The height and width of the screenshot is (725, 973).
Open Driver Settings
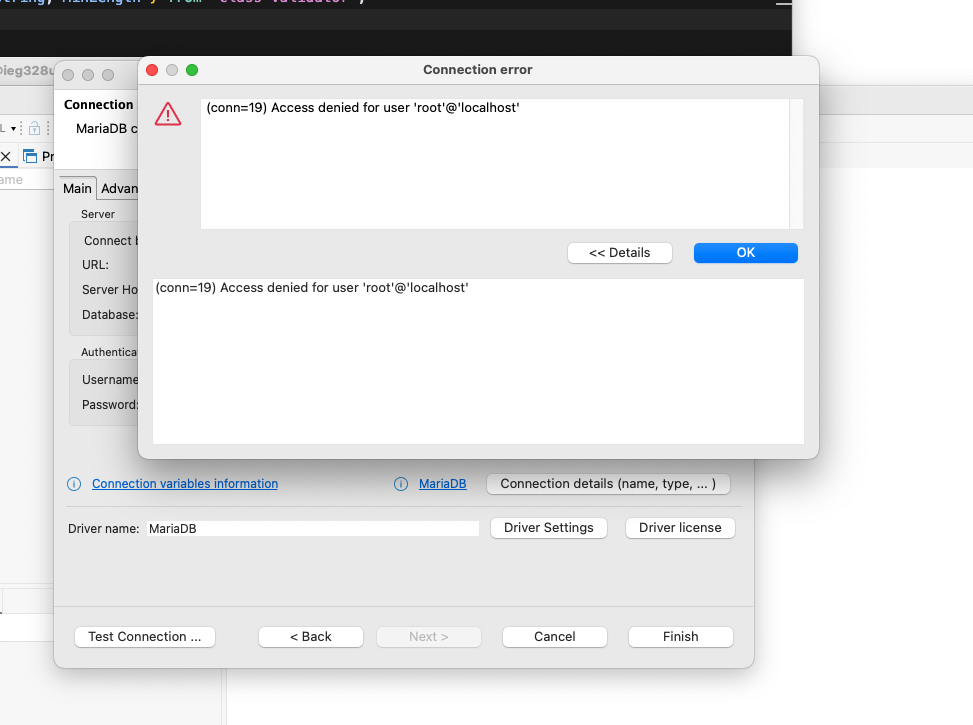click(549, 528)
